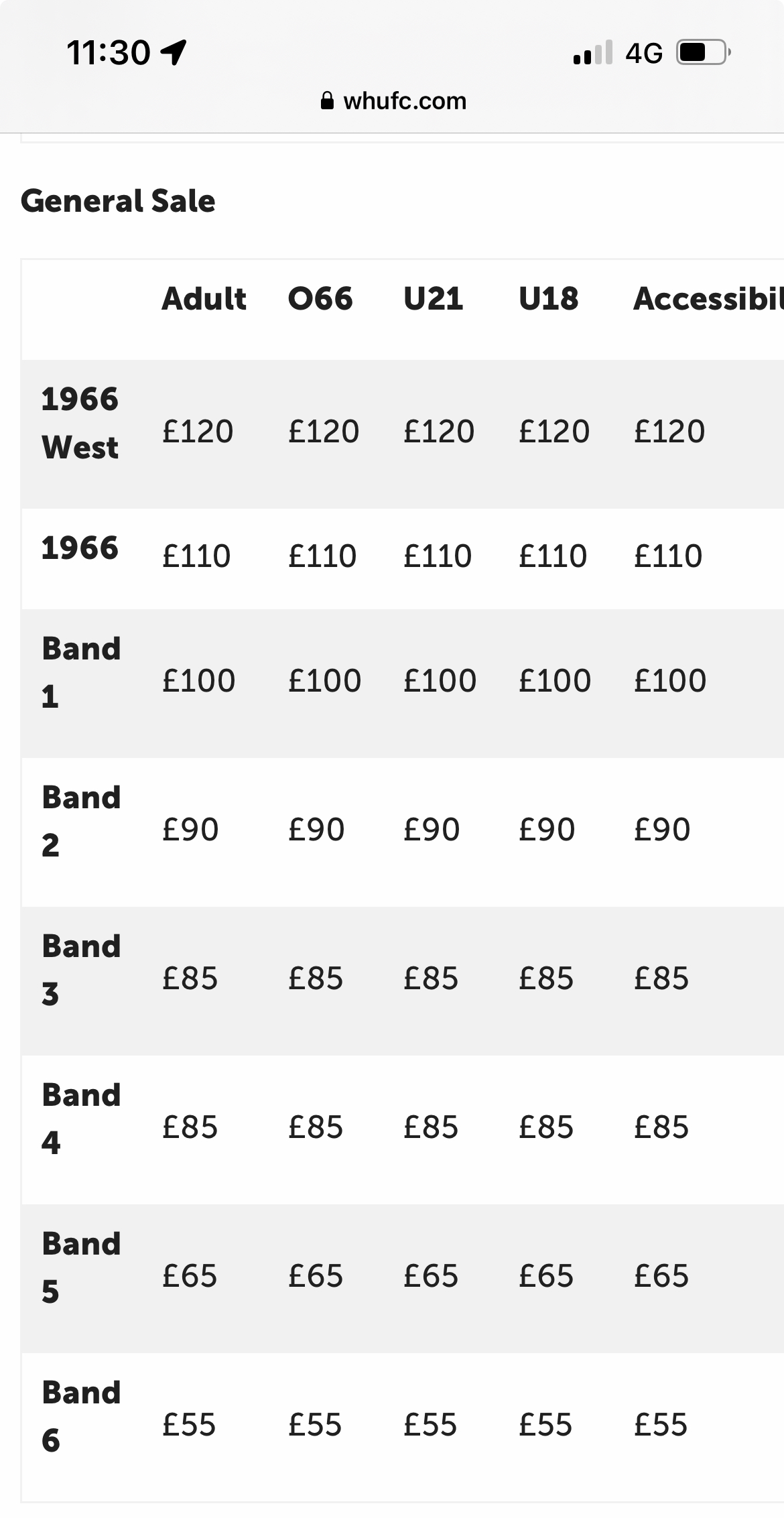Click the Band 6 row label
The width and height of the screenshot is (784, 1518).
[81, 1416]
